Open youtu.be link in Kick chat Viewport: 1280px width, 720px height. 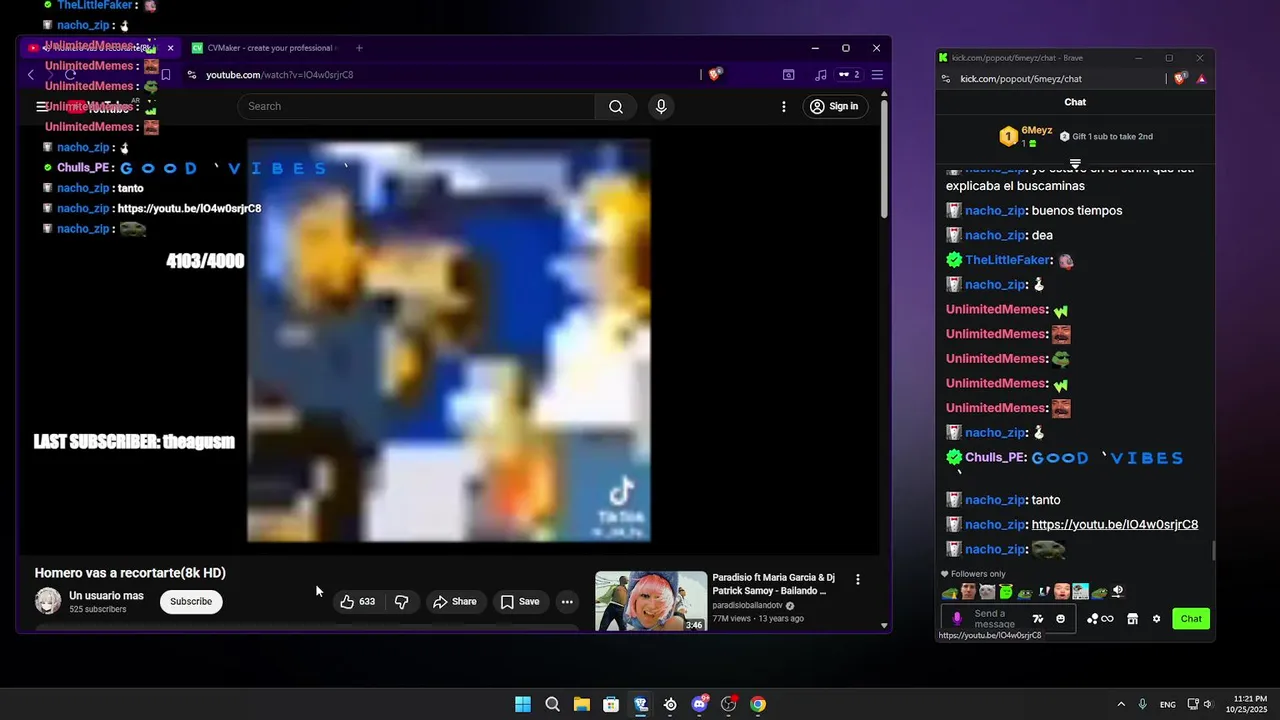pyautogui.click(x=1115, y=525)
